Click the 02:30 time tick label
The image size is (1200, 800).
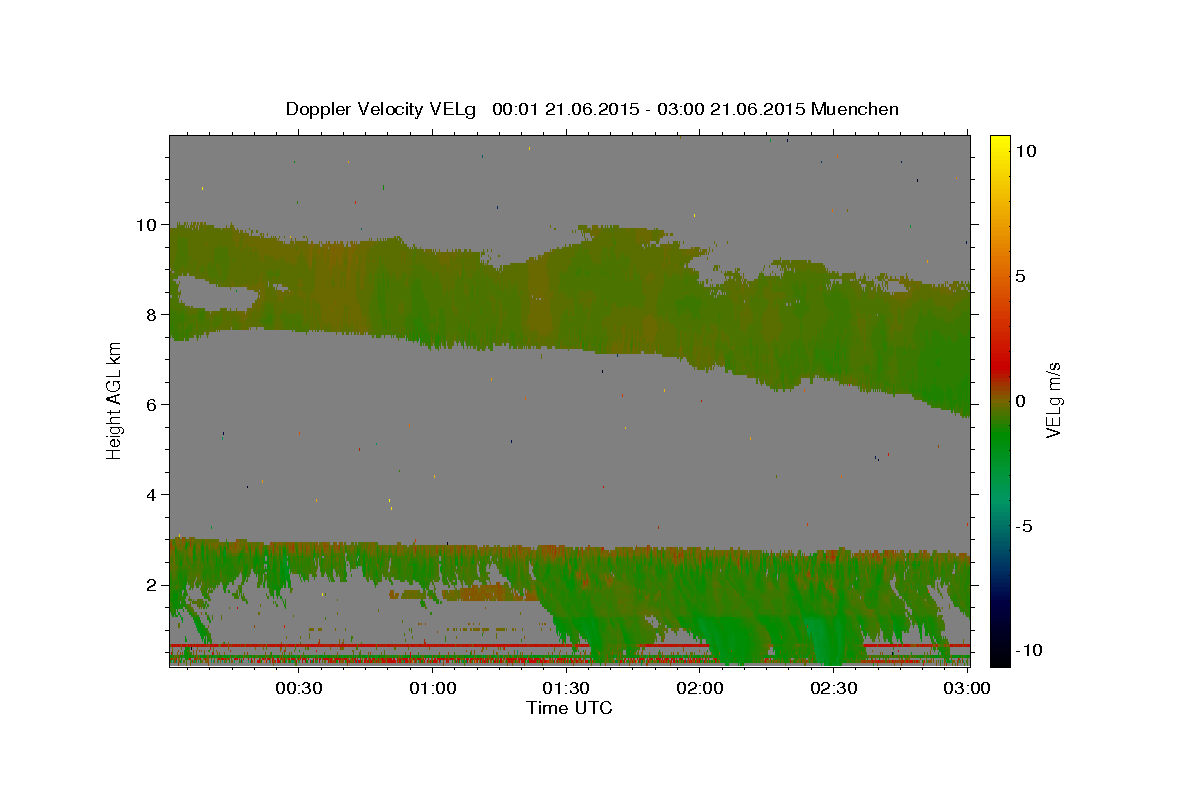[833, 688]
